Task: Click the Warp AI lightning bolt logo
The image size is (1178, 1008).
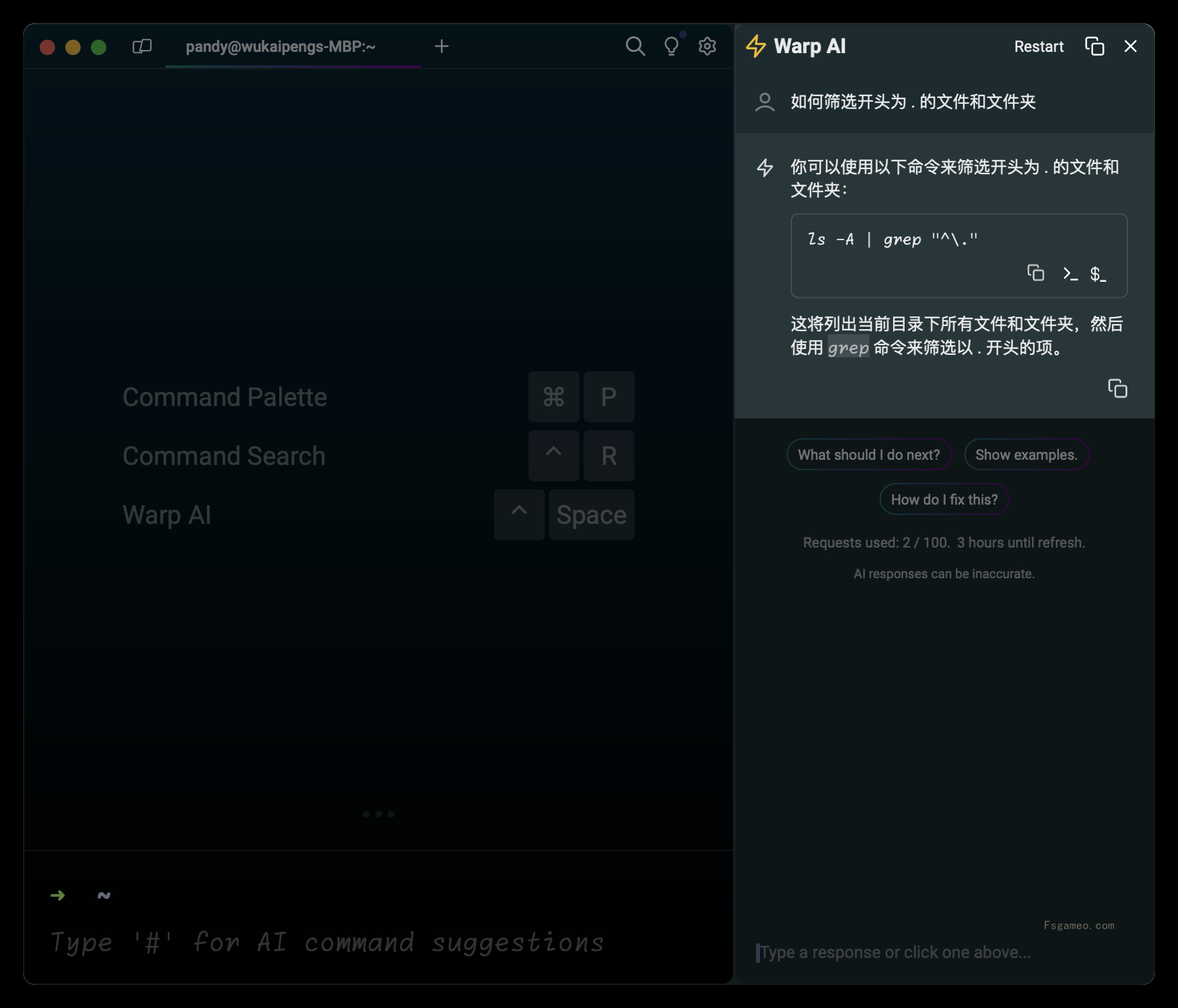Action: point(756,46)
